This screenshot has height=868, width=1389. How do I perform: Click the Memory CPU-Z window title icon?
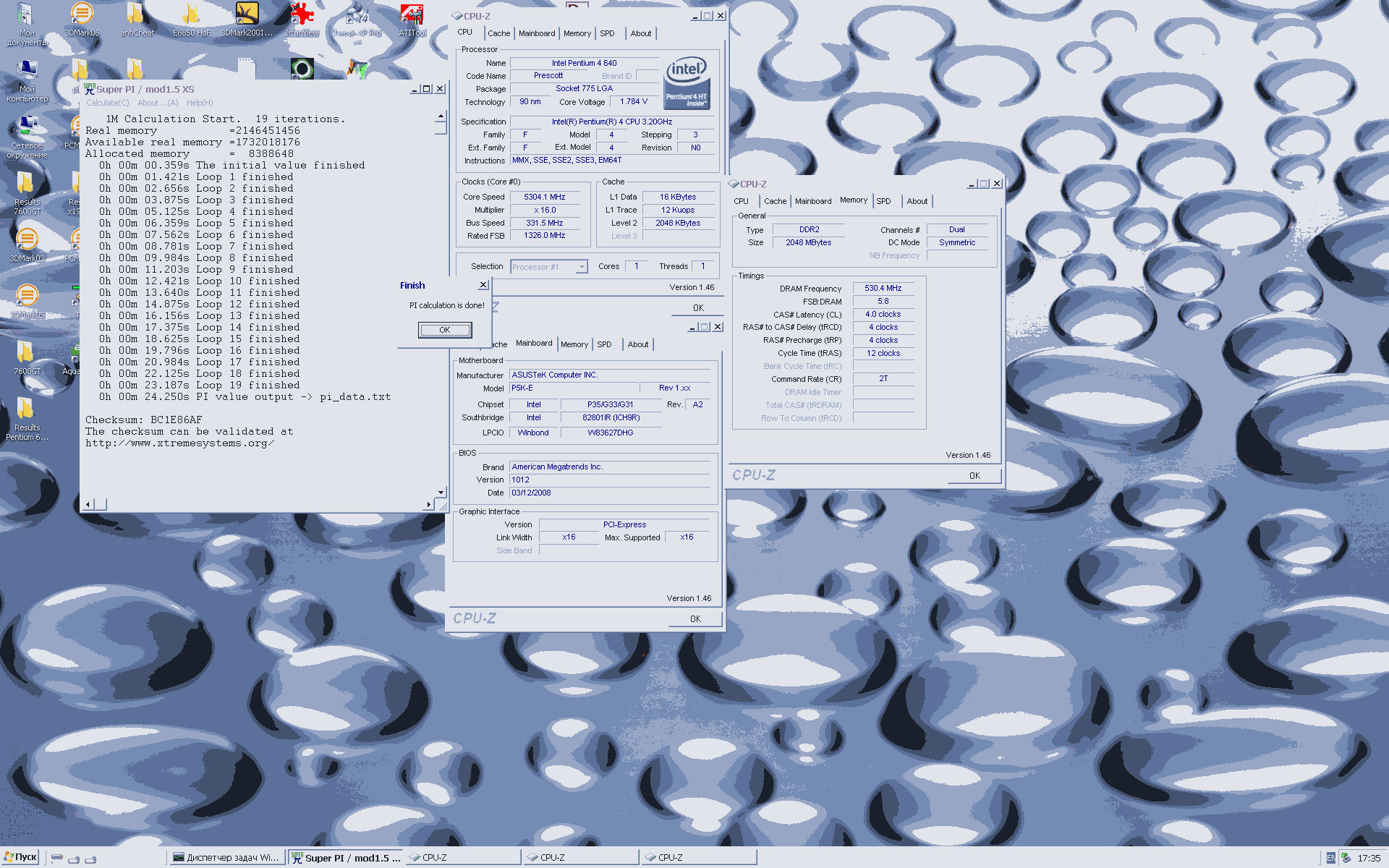(734, 184)
